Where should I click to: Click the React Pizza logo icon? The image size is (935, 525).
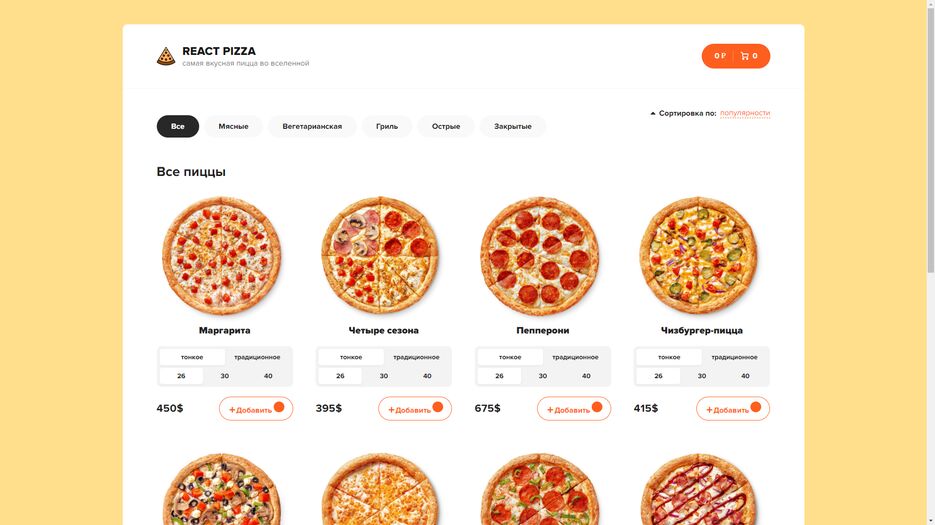coord(166,56)
